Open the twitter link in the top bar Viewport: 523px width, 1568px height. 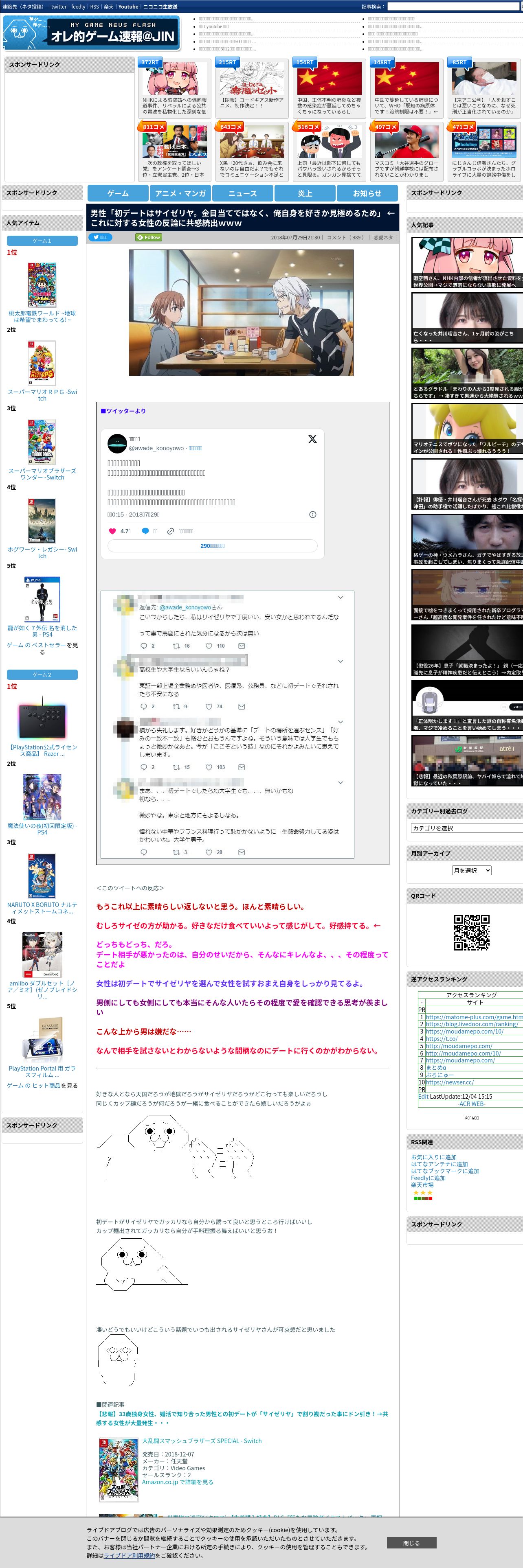click(x=58, y=7)
